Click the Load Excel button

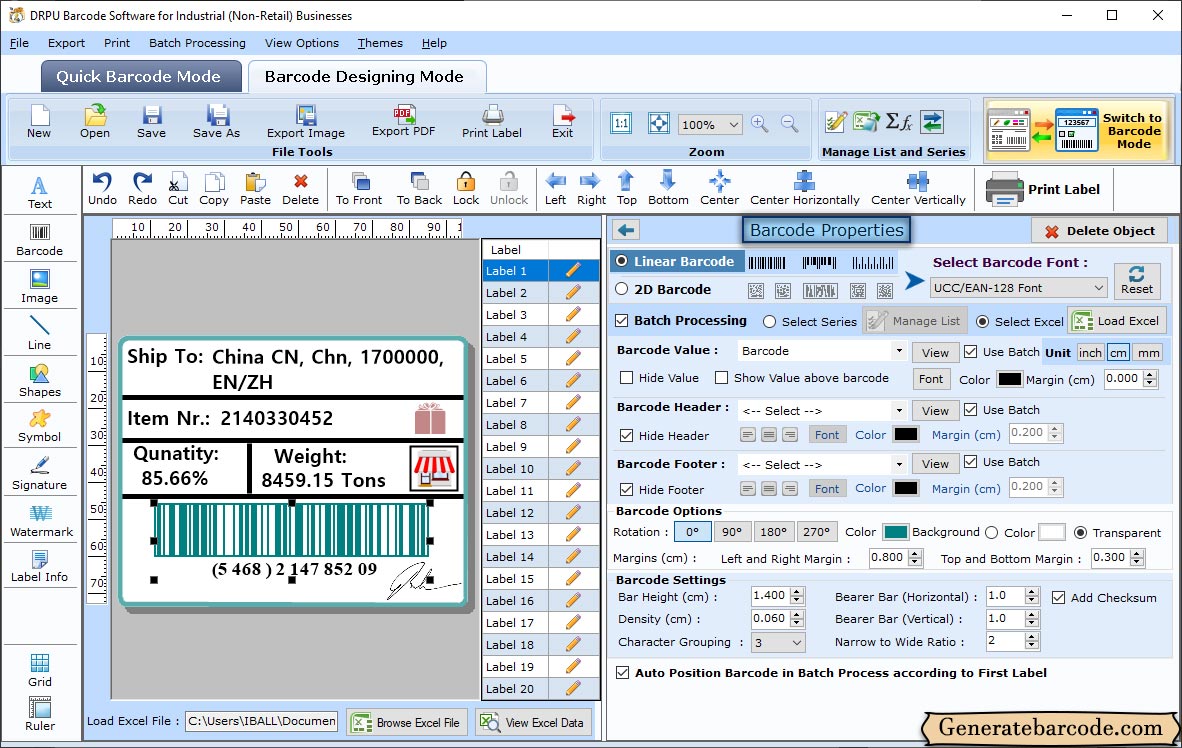pyautogui.click(x=1116, y=320)
